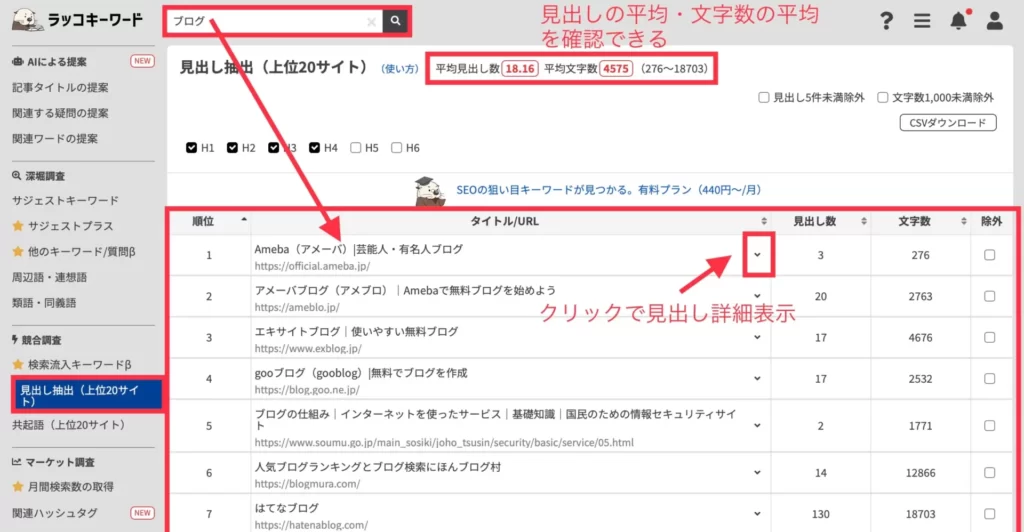Click star icon beside 他のキーワード/質問β

pos(18,251)
